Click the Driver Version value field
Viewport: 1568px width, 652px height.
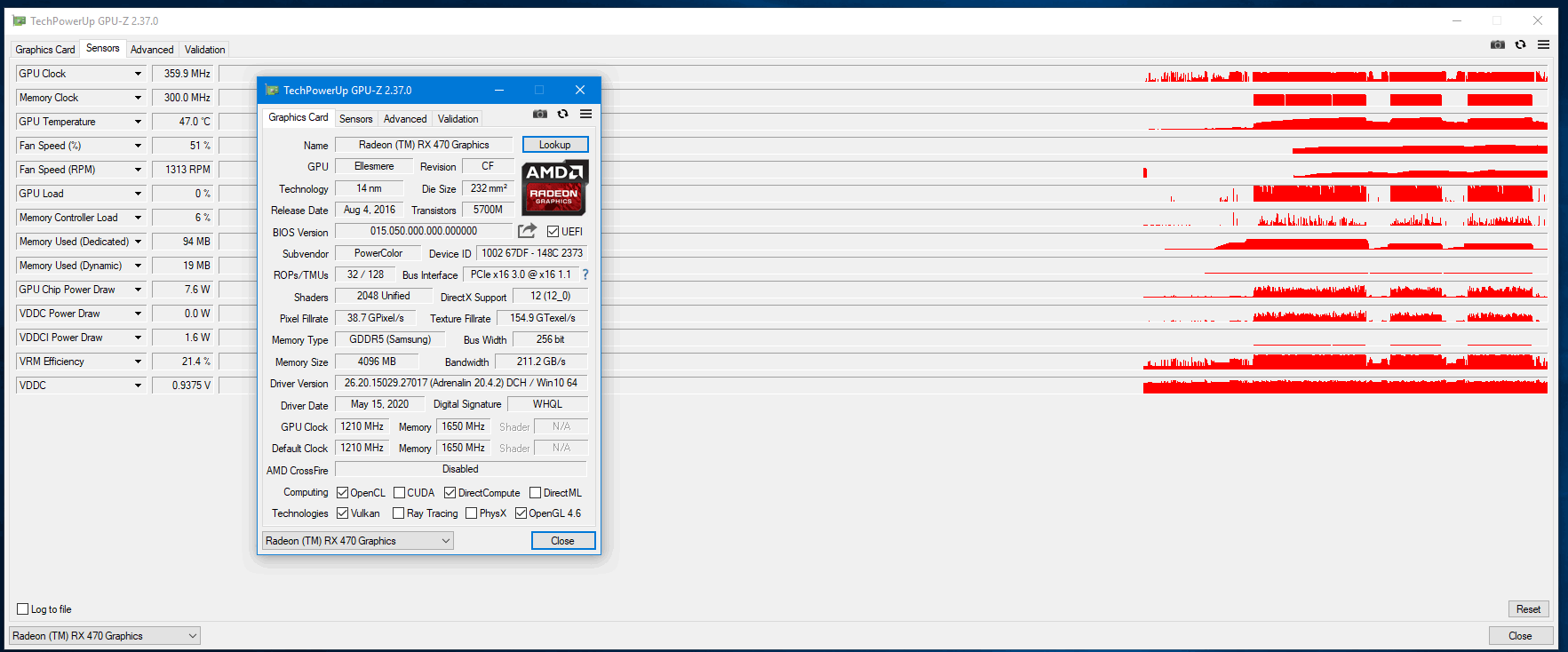pyautogui.click(x=461, y=383)
